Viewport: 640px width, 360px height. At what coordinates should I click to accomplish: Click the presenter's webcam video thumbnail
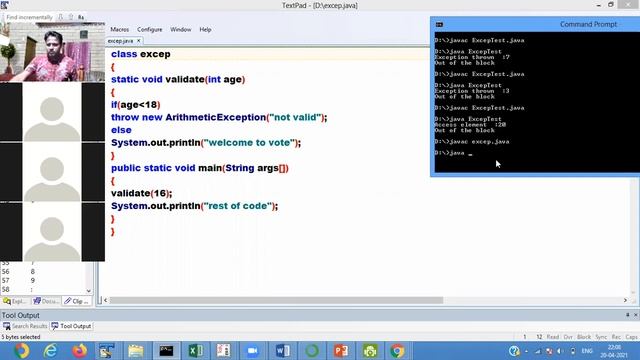[x=52, y=52]
